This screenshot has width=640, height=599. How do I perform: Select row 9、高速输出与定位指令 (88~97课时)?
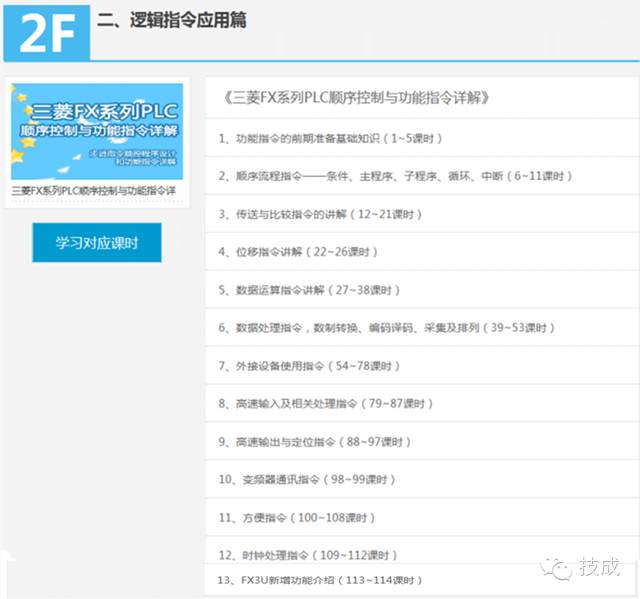click(422, 441)
